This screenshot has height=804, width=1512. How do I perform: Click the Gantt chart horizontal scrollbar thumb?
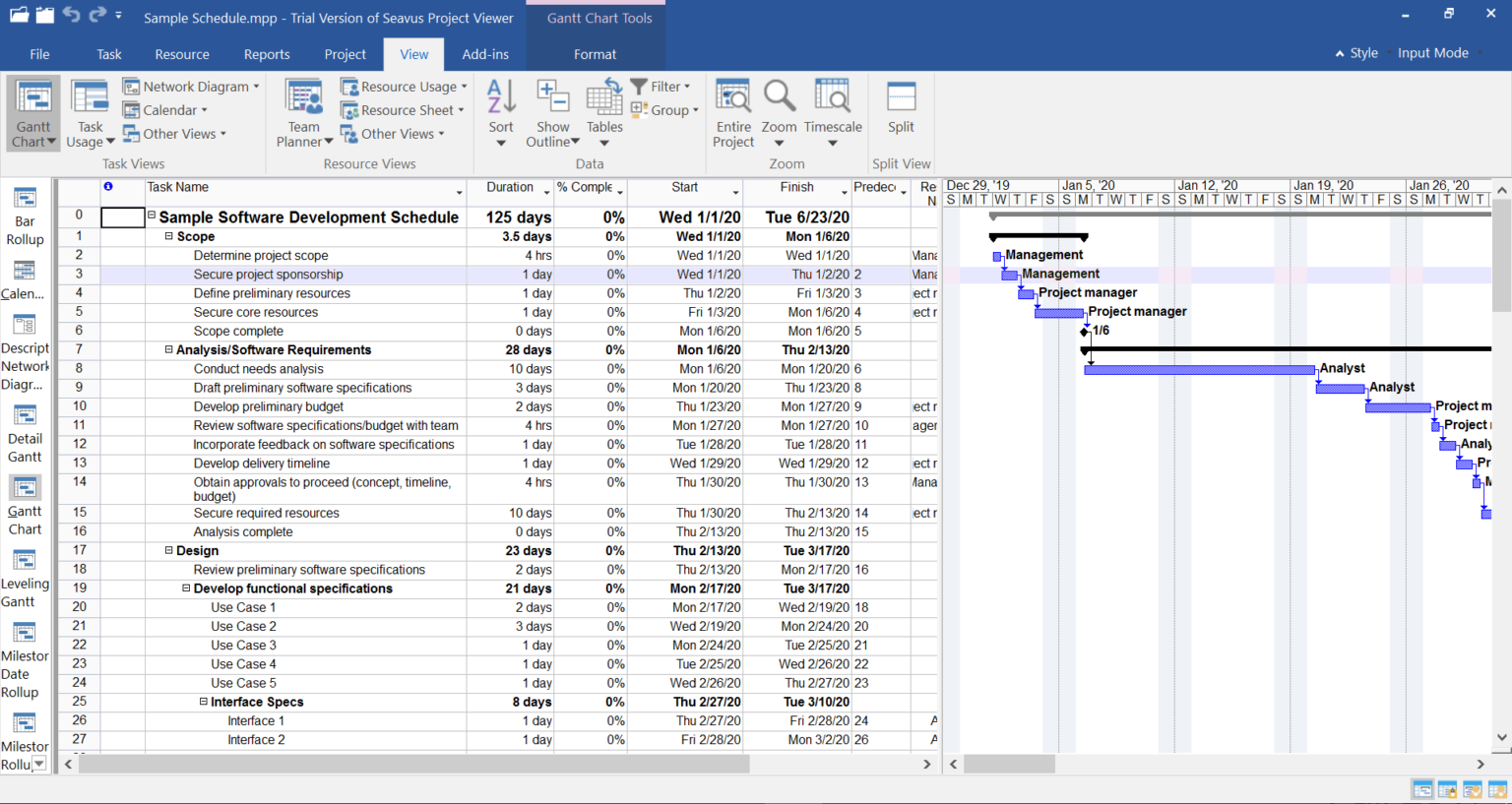pyautogui.click(x=1009, y=764)
